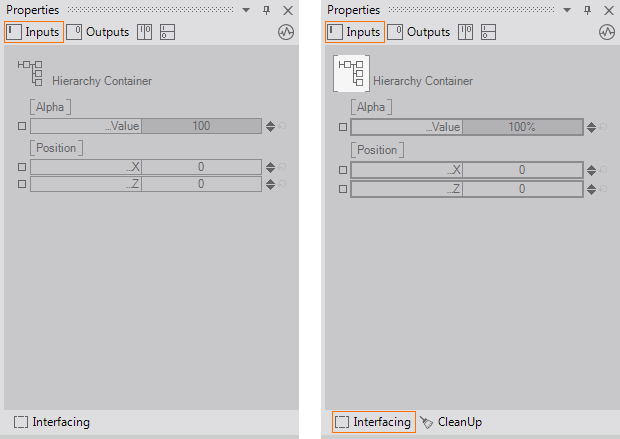Click inputs/outputs combined view icon in left panel
The image size is (620, 439).
[x=145, y=32]
